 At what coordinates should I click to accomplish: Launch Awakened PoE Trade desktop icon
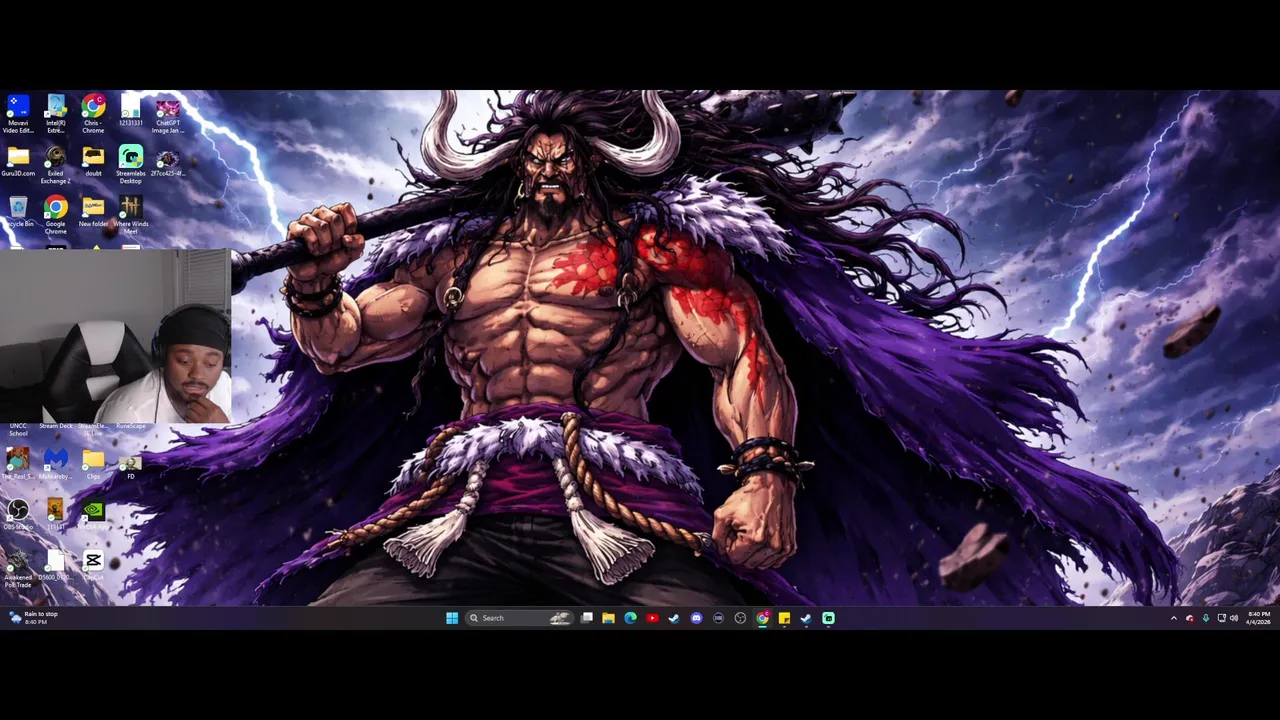click(18, 569)
